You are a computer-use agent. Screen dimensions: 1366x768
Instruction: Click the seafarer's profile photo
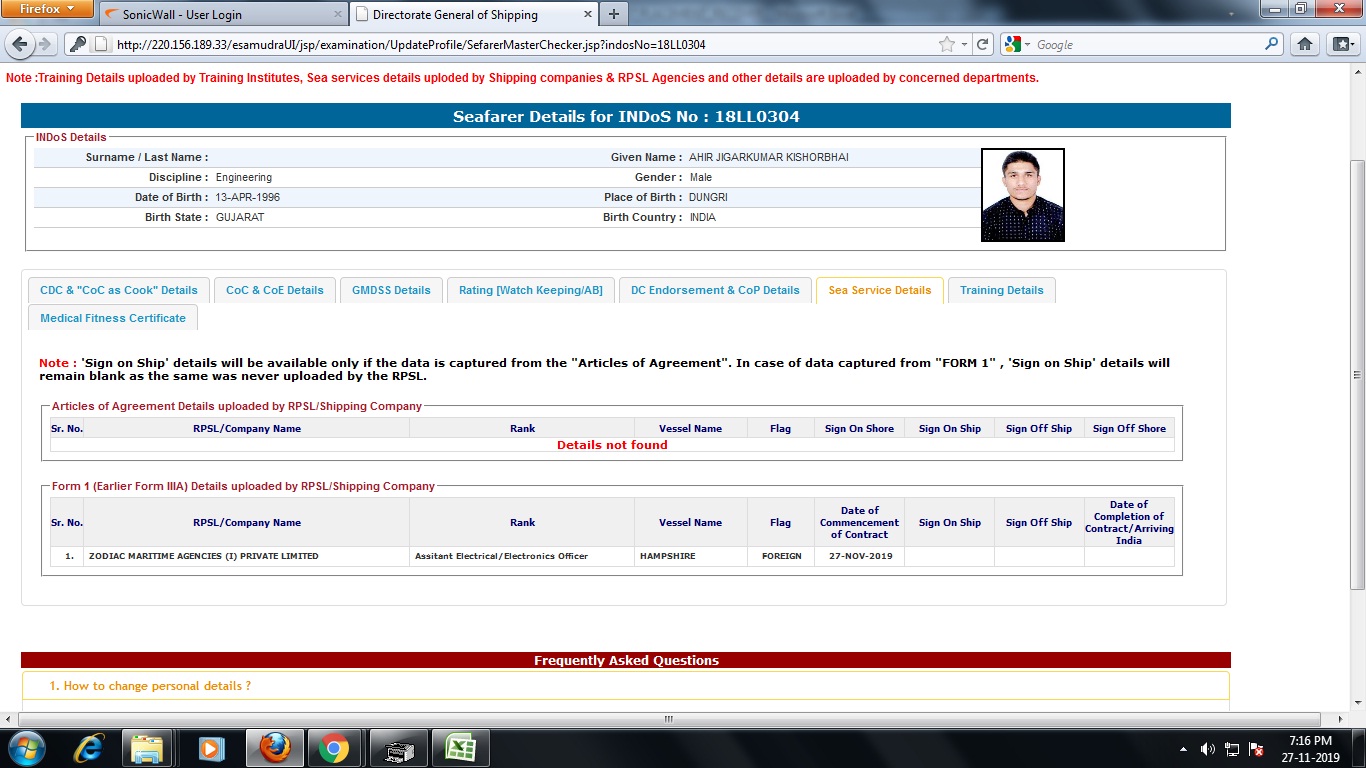[x=1023, y=195]
